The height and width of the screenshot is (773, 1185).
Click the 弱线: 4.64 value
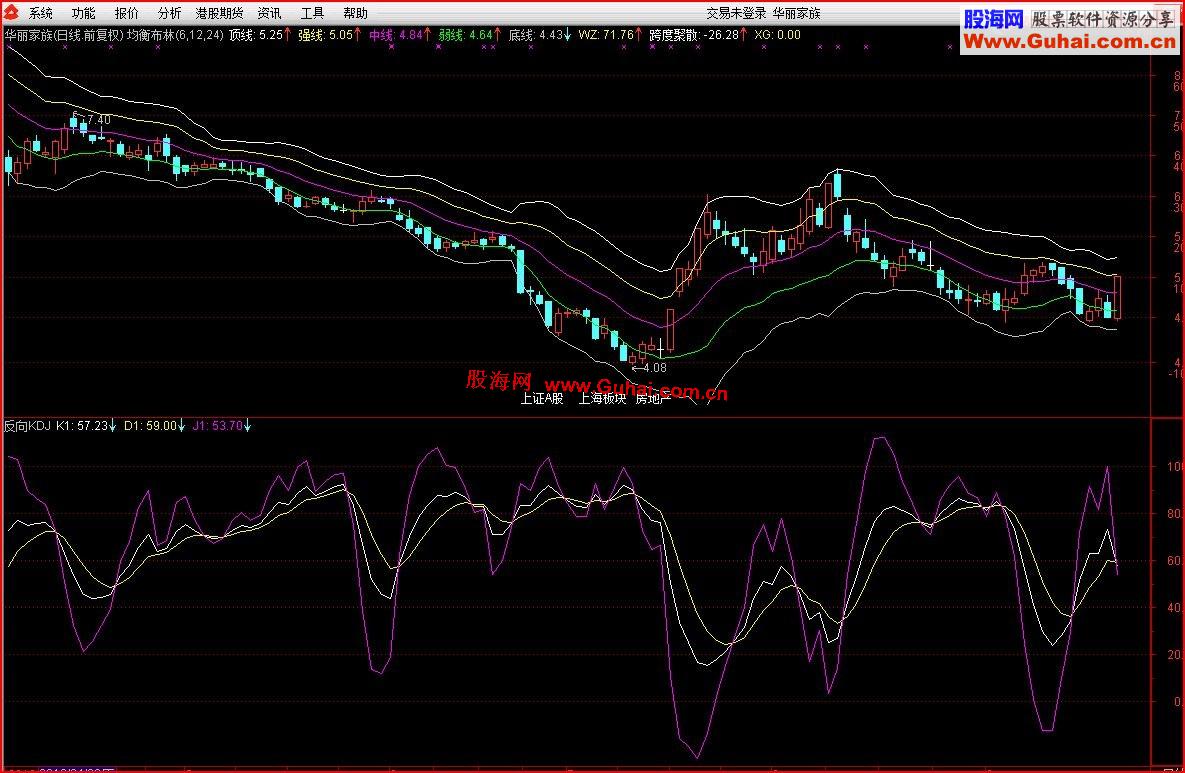point(466,35)
